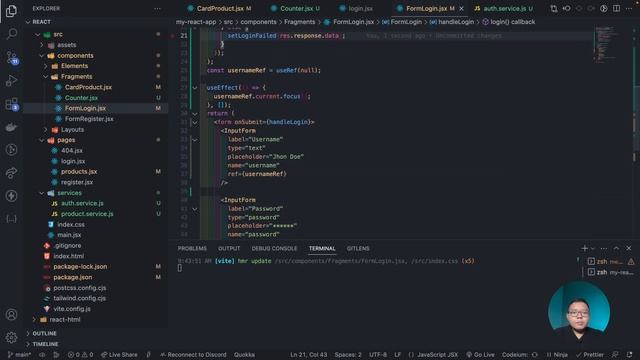The image size is (640, 360).
Task: Open Source Control view with badge
Action: click(x=12, y=58)
